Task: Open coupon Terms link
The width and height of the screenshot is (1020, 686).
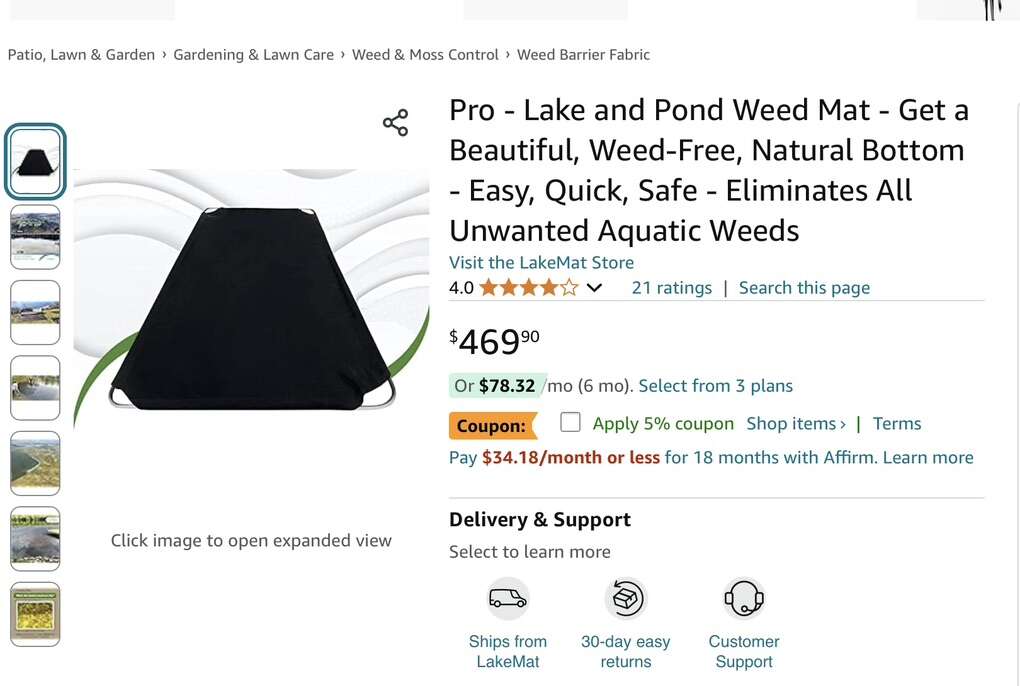Action: pyautogui.click(x=896, y=424)
